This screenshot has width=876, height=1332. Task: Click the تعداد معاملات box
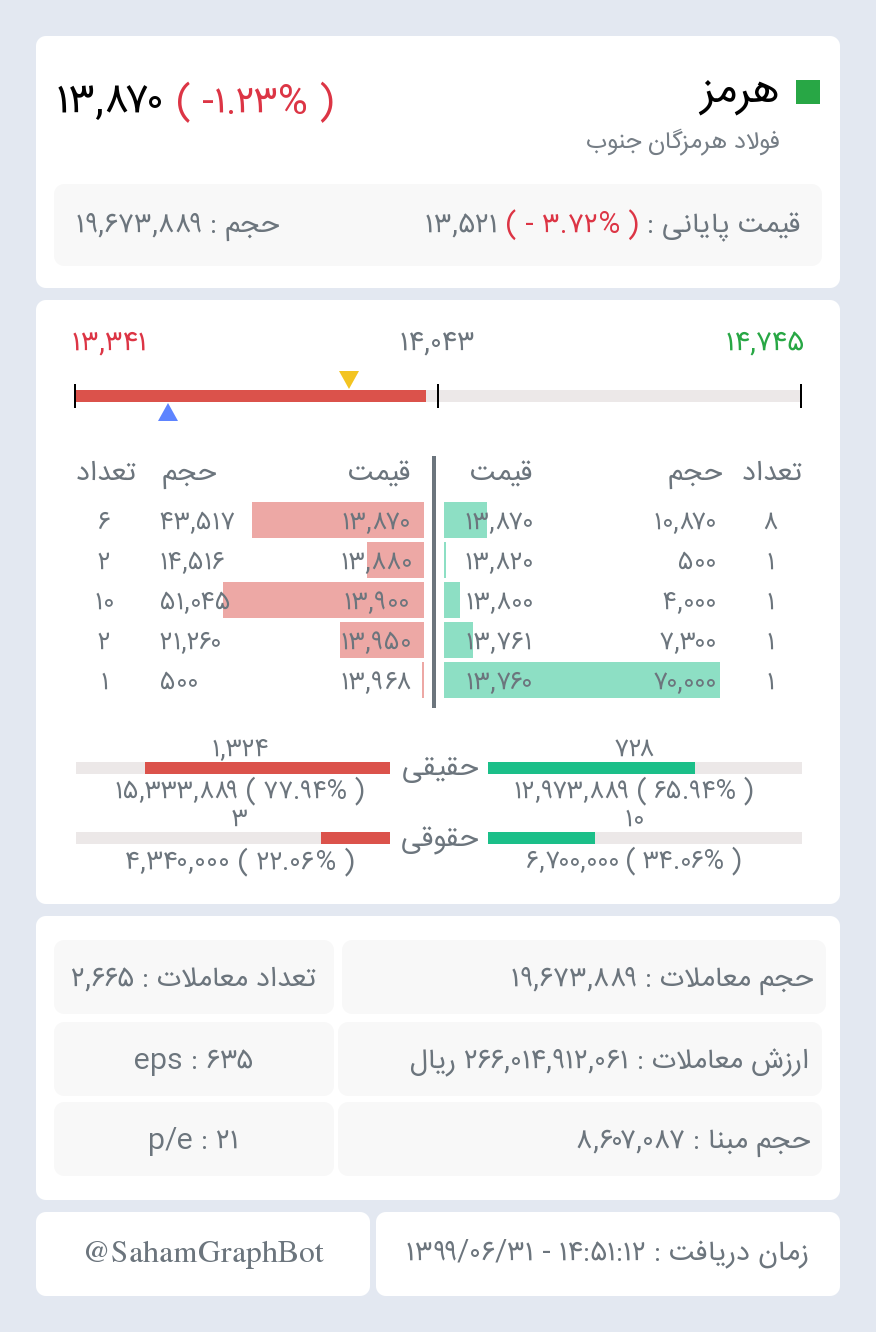(194, 977)
